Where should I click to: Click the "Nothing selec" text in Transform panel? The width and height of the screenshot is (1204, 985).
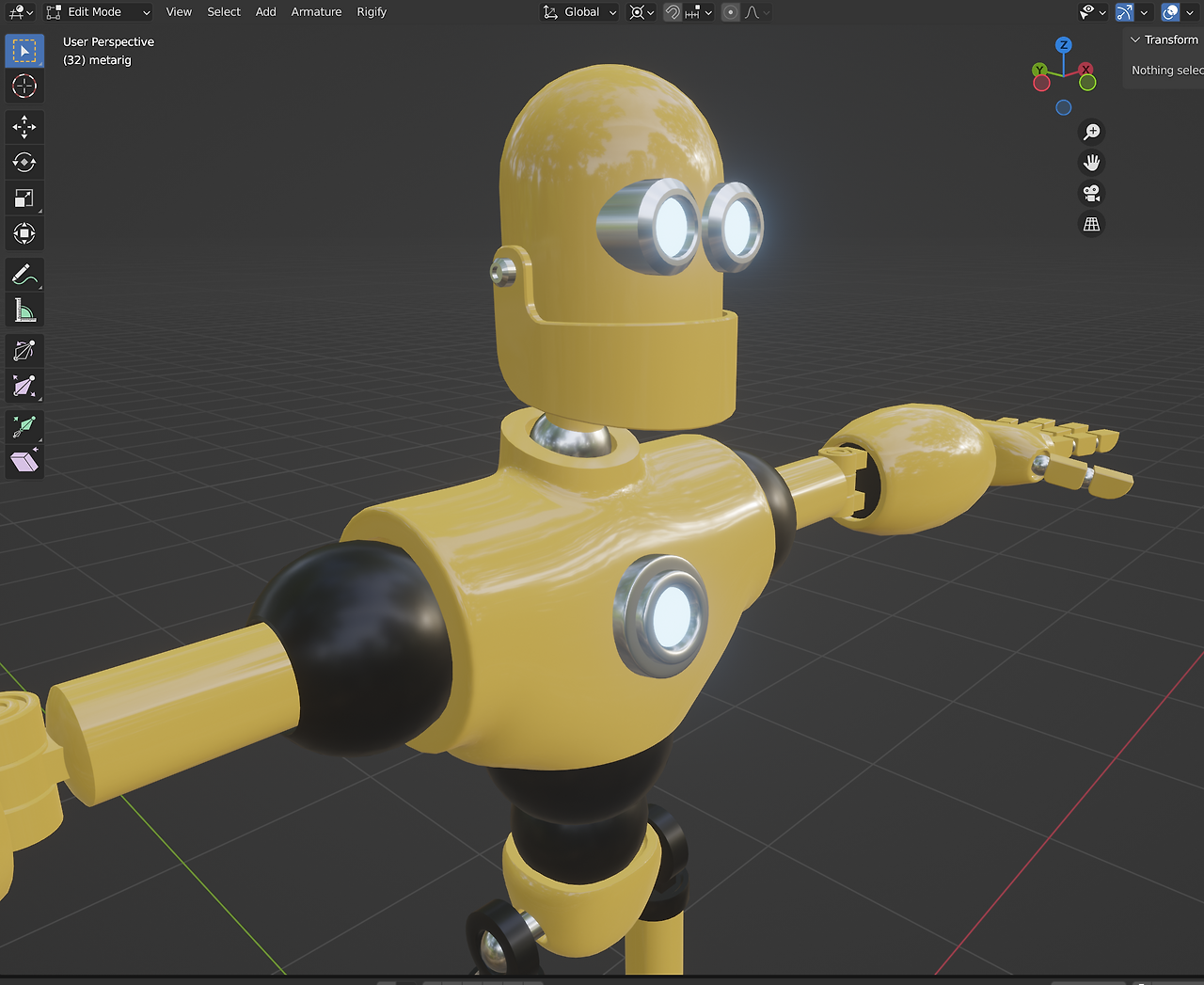pos(1167,71)
